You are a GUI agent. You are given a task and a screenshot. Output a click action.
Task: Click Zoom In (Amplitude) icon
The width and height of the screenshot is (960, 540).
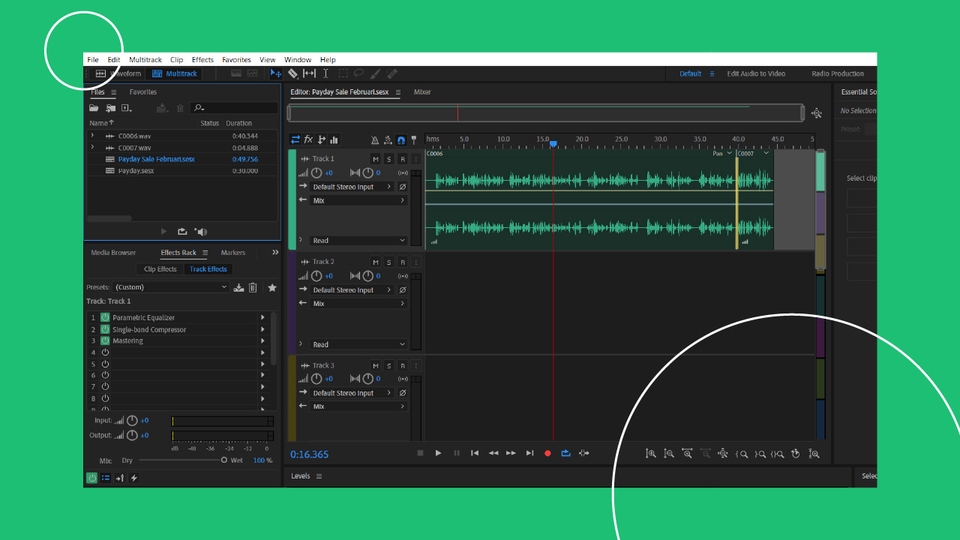(x=651, y=454)
